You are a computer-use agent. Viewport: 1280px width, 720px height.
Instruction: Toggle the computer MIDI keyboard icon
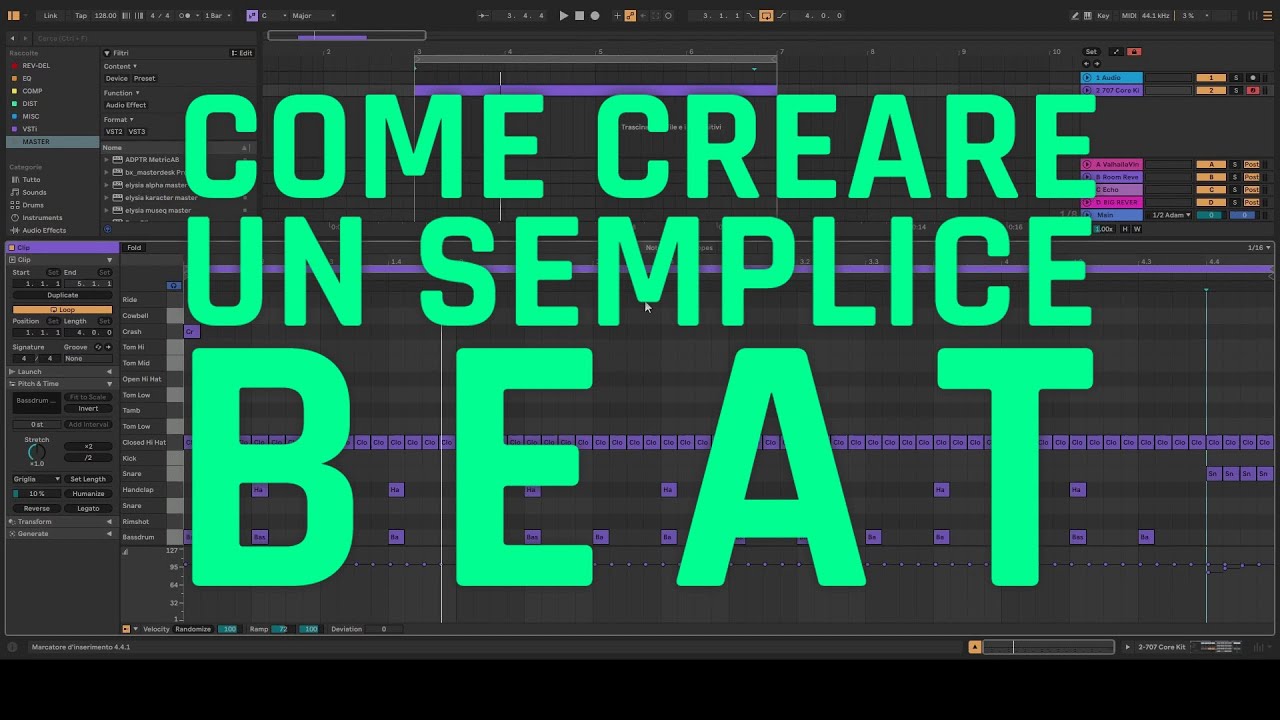1088,16
